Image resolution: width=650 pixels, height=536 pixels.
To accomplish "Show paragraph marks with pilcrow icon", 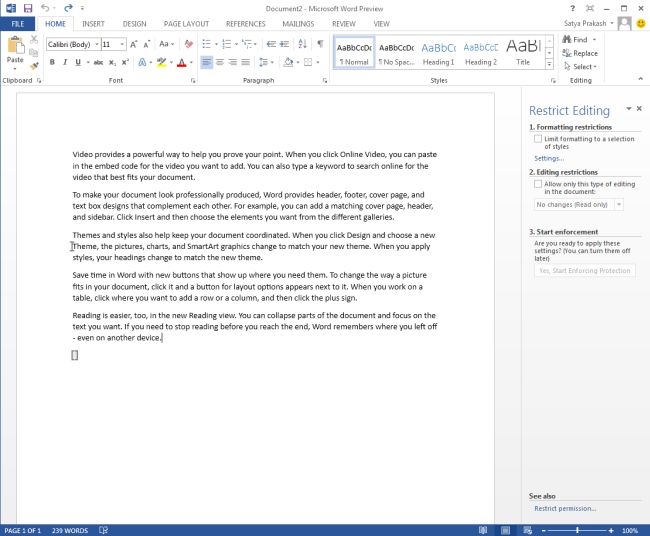I will [320, 44].
